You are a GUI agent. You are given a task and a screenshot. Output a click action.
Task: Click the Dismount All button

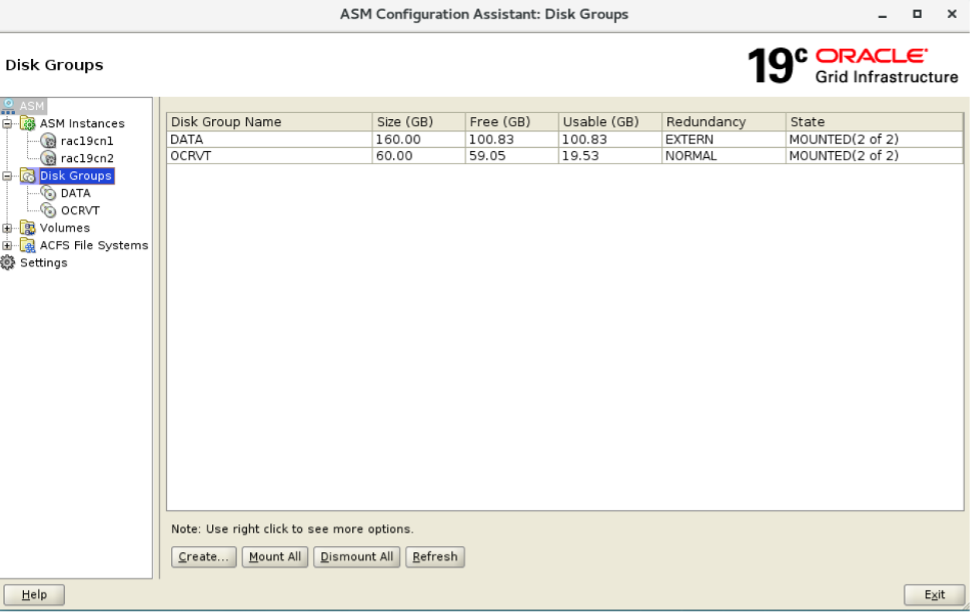[x=356, y=557]
